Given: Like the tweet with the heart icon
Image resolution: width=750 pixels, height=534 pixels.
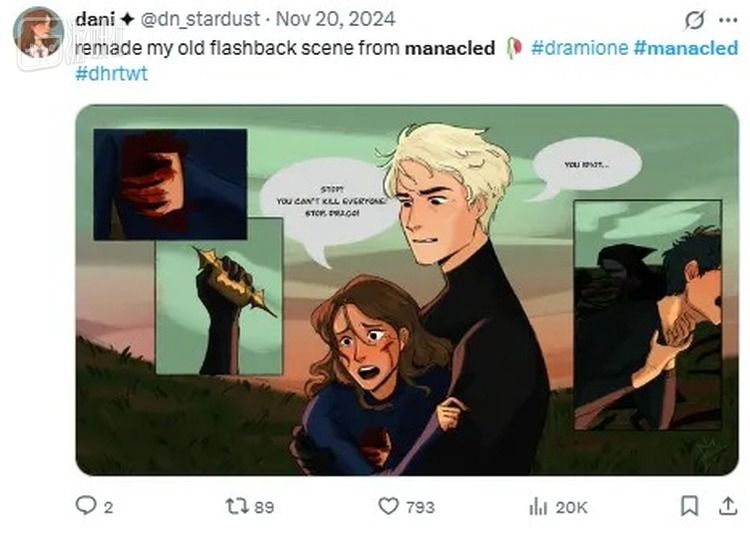Looking at the screenshot, I should [388, 507].
